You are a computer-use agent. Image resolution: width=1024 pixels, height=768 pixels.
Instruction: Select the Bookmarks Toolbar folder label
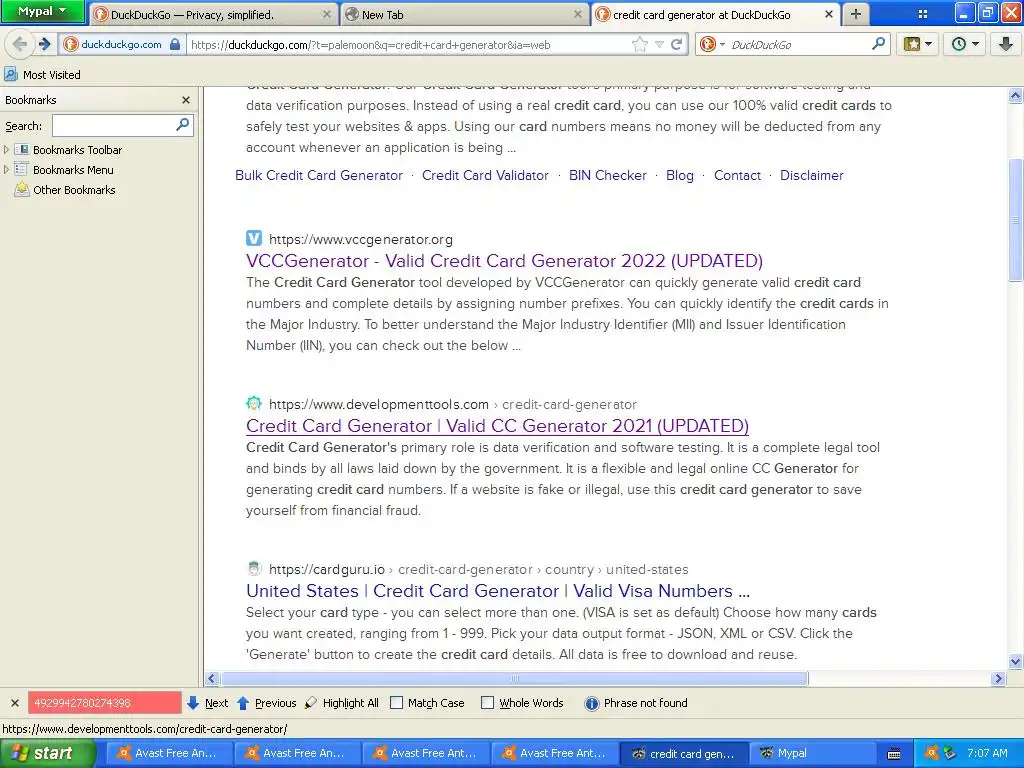(78, 150)
